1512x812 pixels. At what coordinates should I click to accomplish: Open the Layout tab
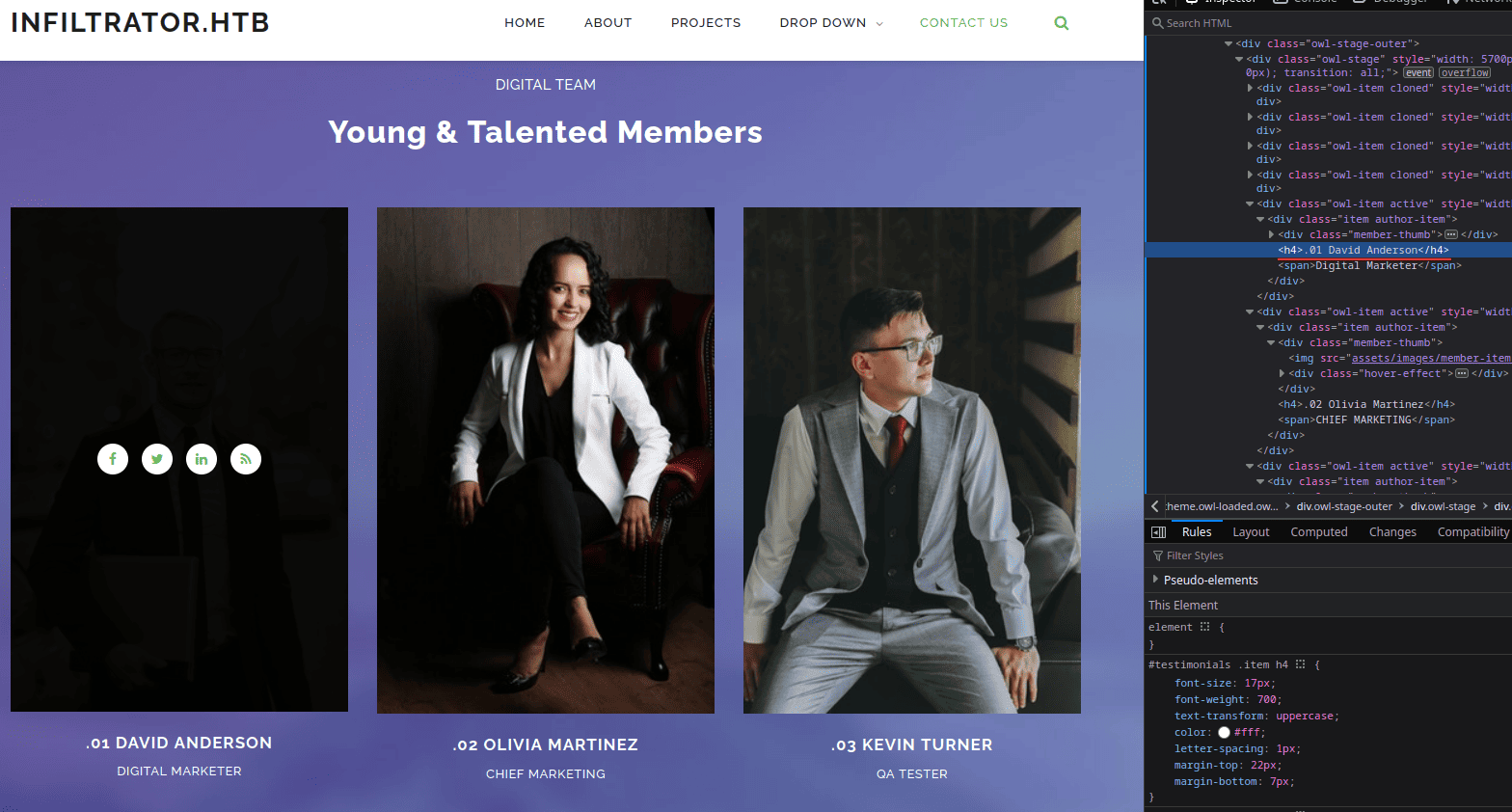(x=1251, y=532)
